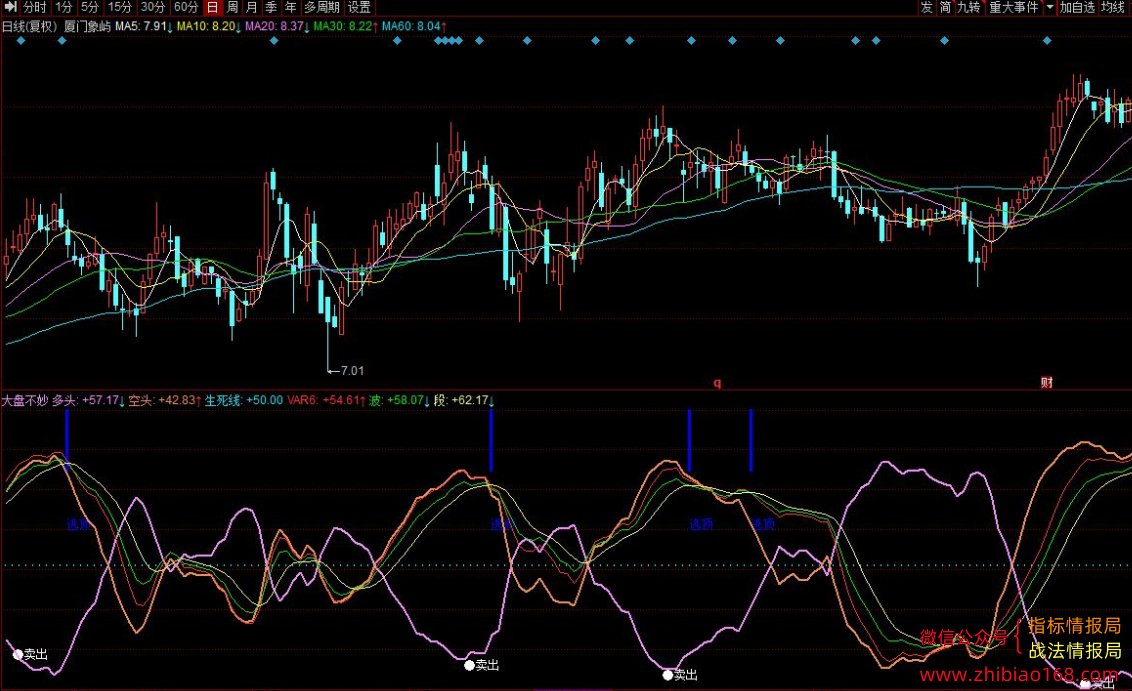
Task: Select the 60分 period tab
Action: click(186, 7)
